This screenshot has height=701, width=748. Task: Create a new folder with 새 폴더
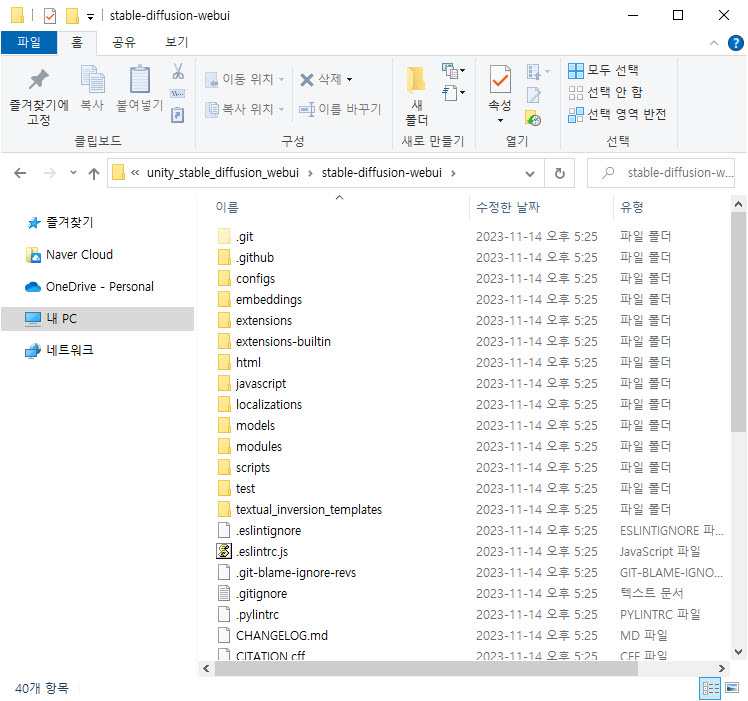pos(416,95)
